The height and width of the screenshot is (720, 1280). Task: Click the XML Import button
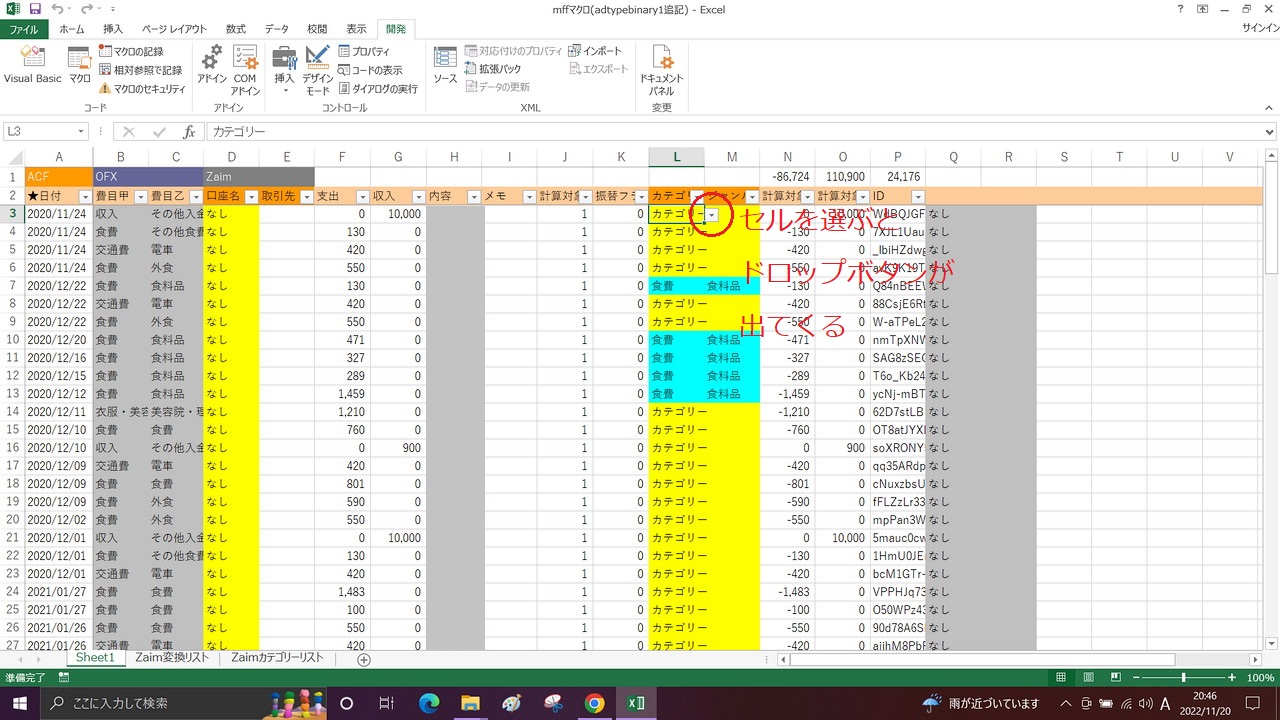point(595,51)
